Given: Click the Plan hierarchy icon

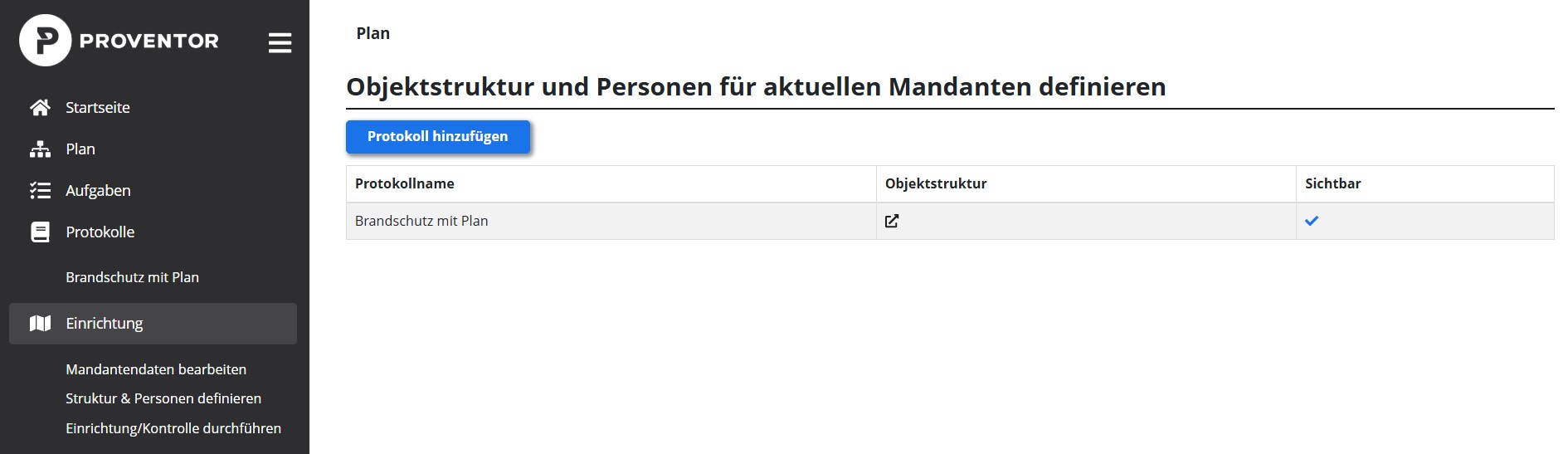Looking at the screenshot, I should [40, 149].
